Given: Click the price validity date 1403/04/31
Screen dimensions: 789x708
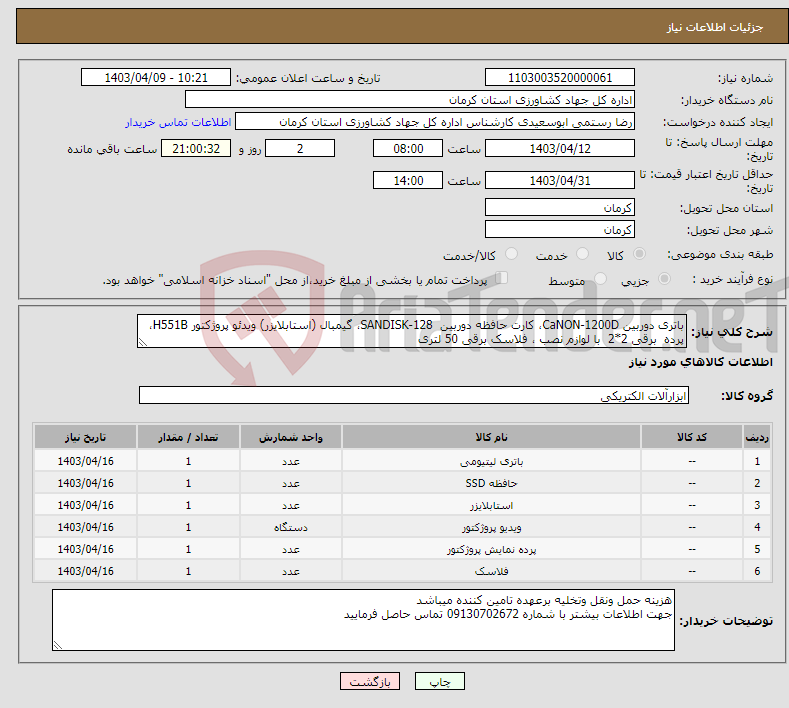Looking at the screenshot, I should click(560, 180).
